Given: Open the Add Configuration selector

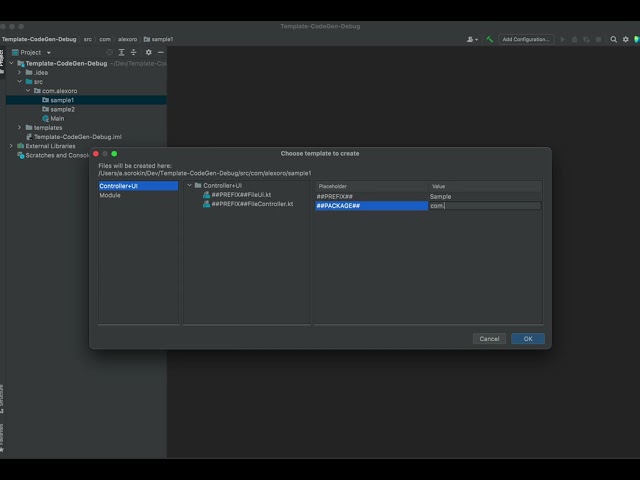Looking at the screenshot, I should pos(526,39).
